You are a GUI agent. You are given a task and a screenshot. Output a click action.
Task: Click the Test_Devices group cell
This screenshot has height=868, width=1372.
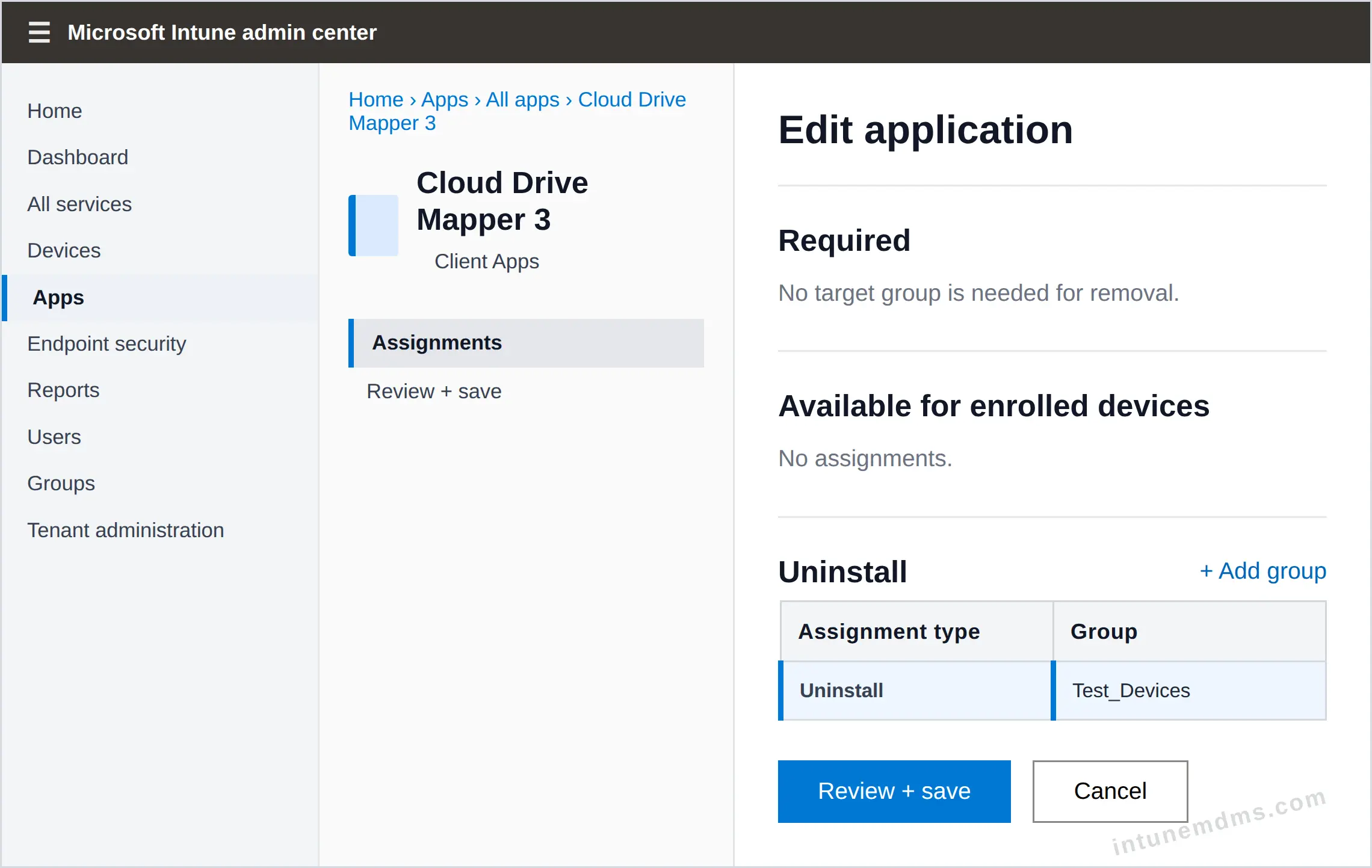(x=1188, y=691)
